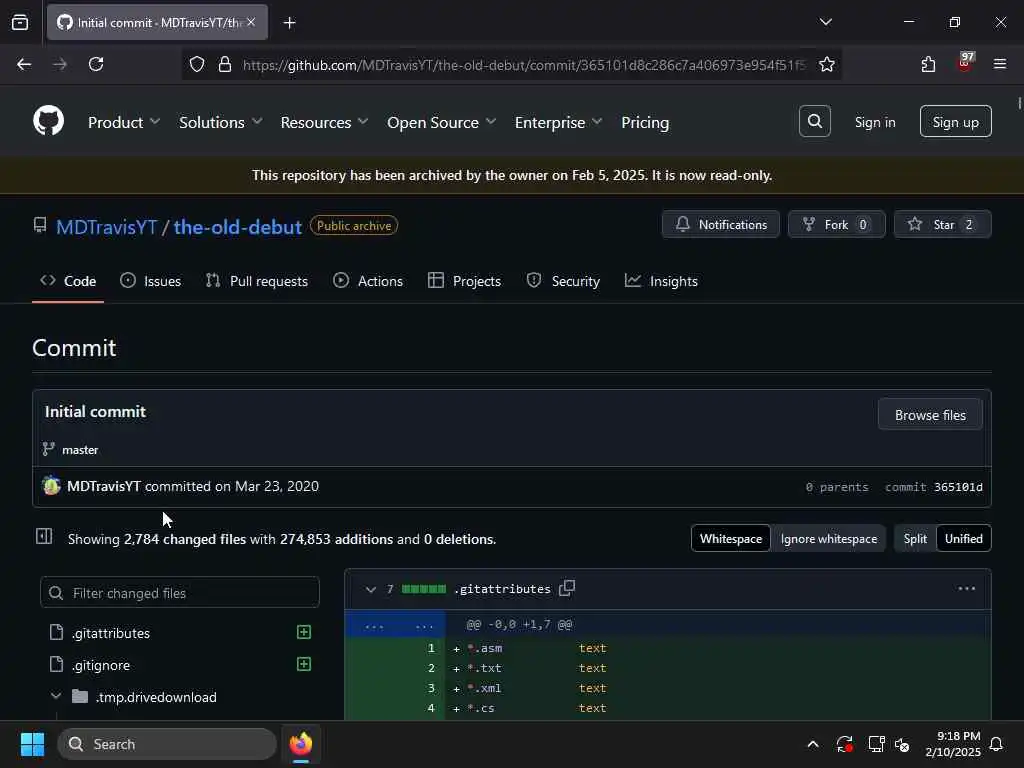Expand the Resources dropdown menu
Viewport: 1024px width, 768px height.
(x=325, y=122)
